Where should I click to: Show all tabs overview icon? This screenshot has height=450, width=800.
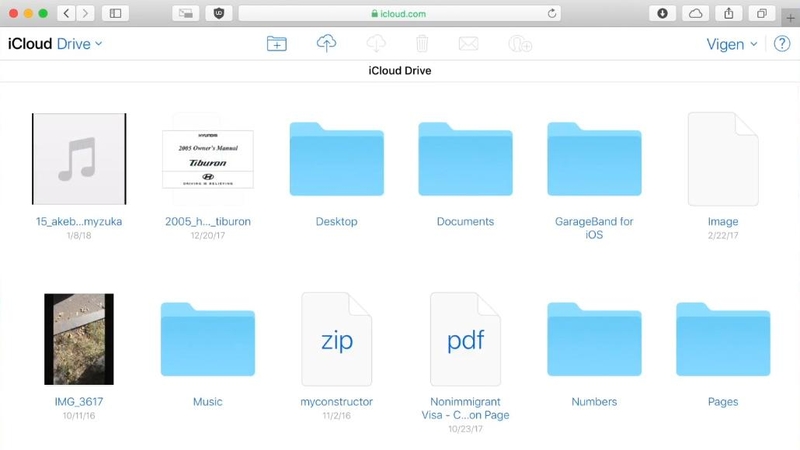pyautogui.click(x=762, y=13)
